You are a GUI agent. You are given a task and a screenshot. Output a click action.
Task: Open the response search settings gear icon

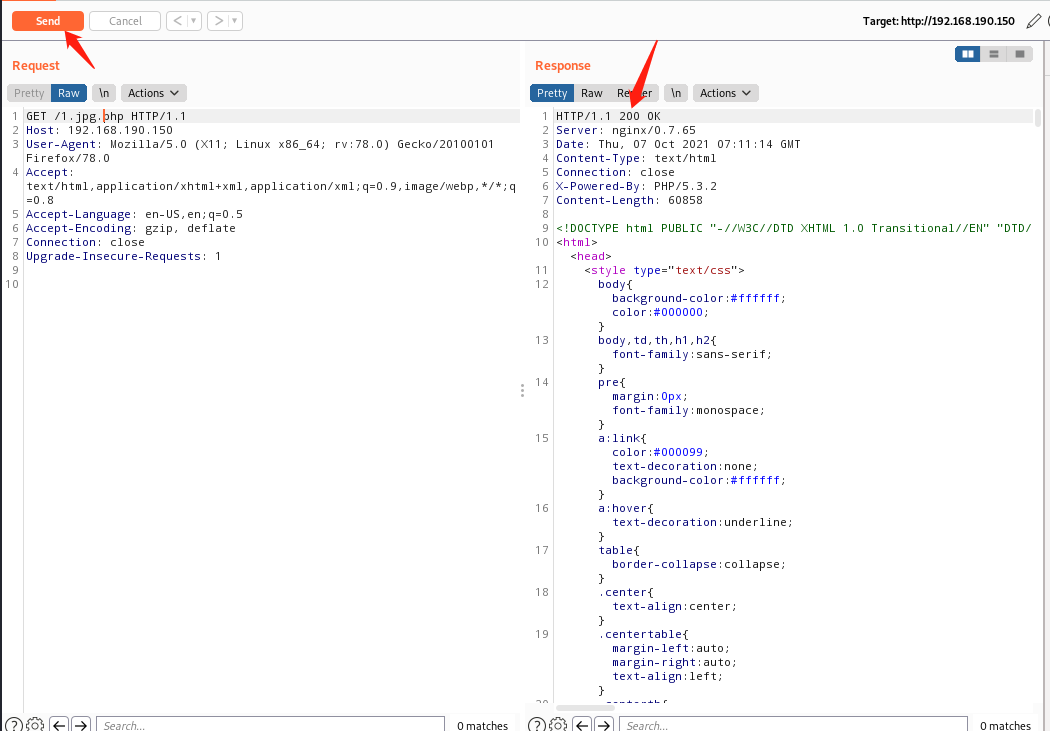click(558, 724)
